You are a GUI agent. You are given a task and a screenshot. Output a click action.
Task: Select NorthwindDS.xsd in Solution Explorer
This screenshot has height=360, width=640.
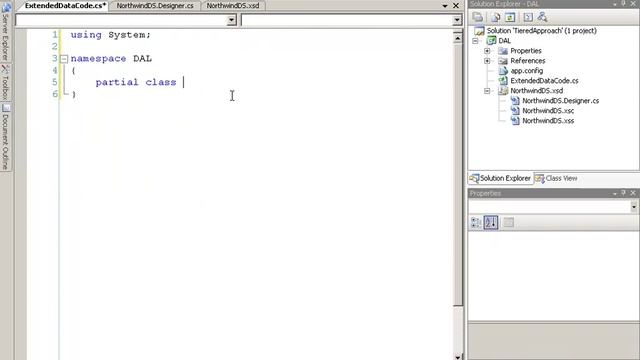pos(536,91)
